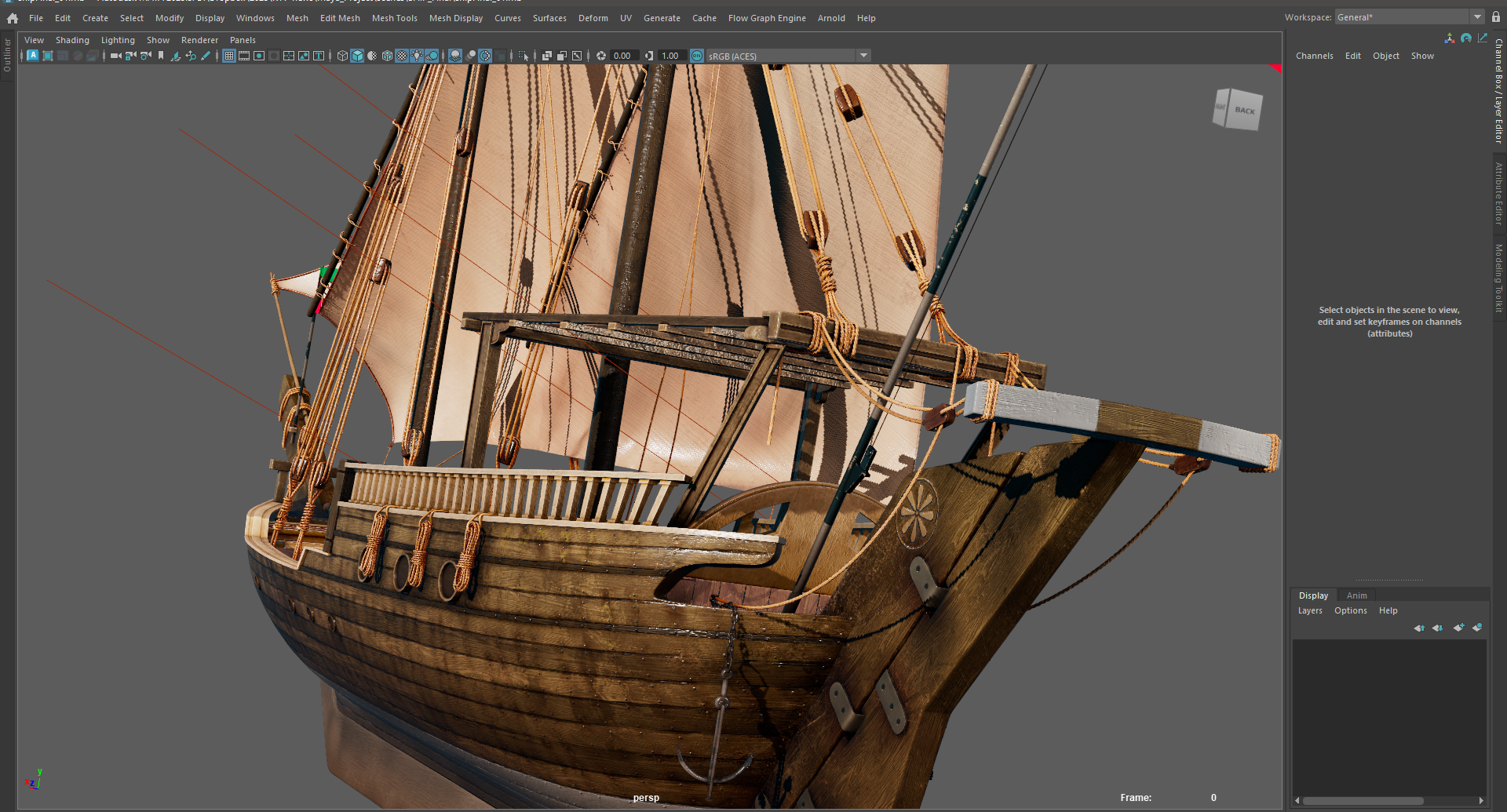The image size is (1507, 812).
Task: Click the Gamma icon next to 1.00
Action: [x=648, y=56]
